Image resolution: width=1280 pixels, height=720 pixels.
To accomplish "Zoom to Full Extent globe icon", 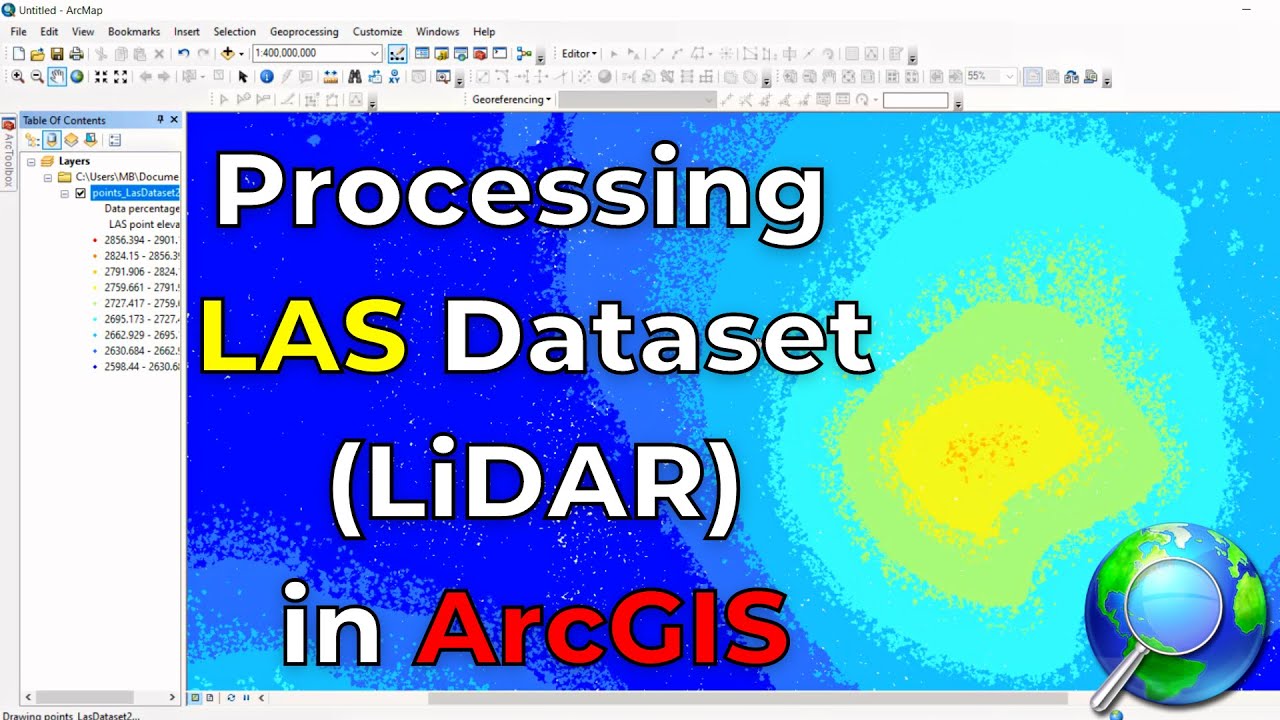I will click(x=77, y=77).
